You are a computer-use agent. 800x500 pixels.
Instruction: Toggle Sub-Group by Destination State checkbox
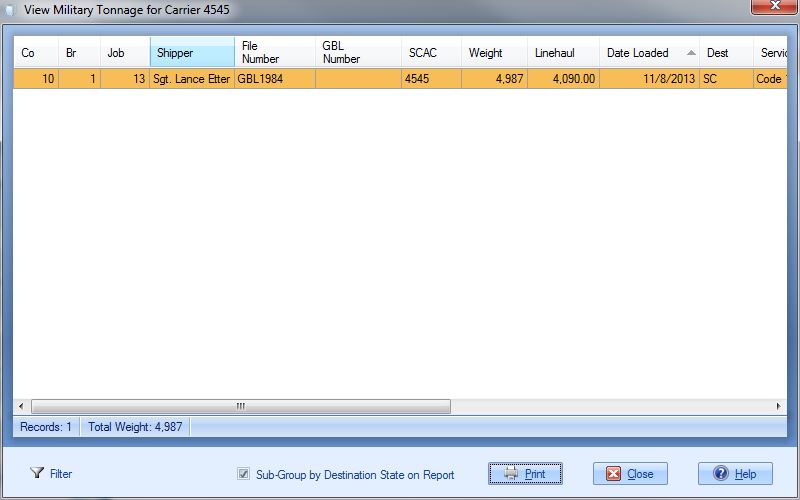pos(243,474)
